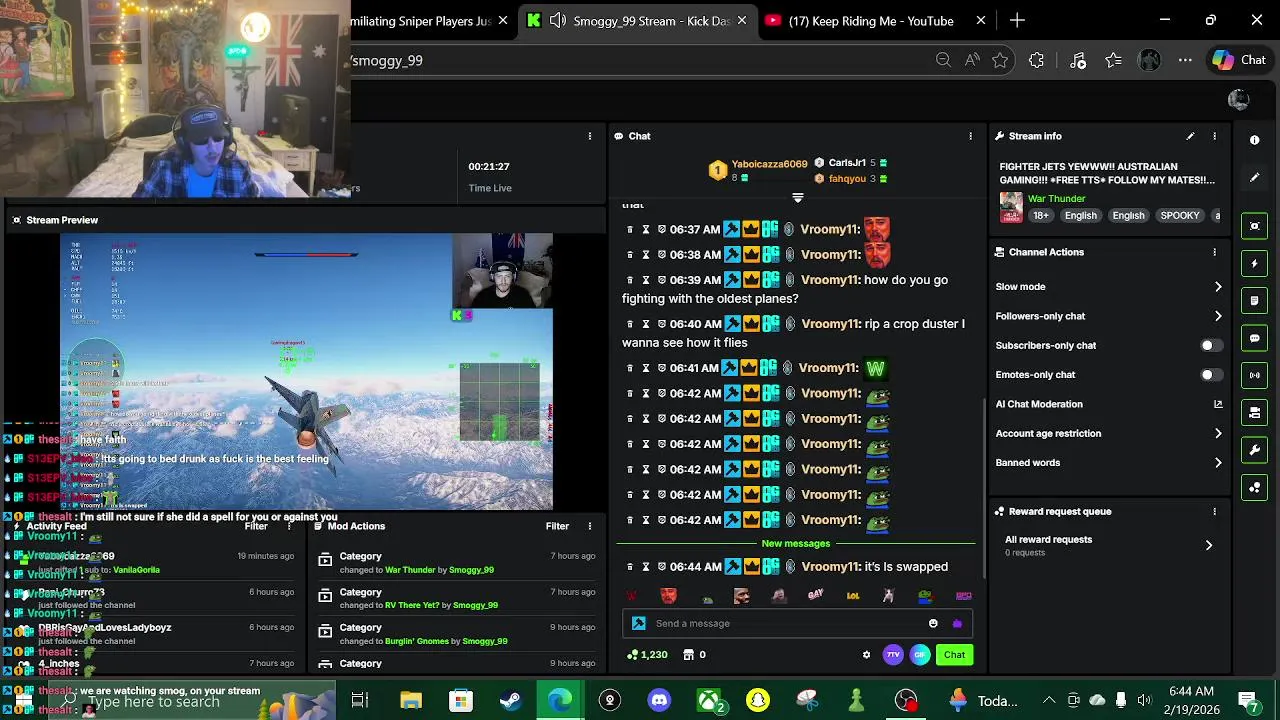This screenshot has height=720, width=1280.
Task: Open the 7TV emote button
Action: (x=893, y=655)
